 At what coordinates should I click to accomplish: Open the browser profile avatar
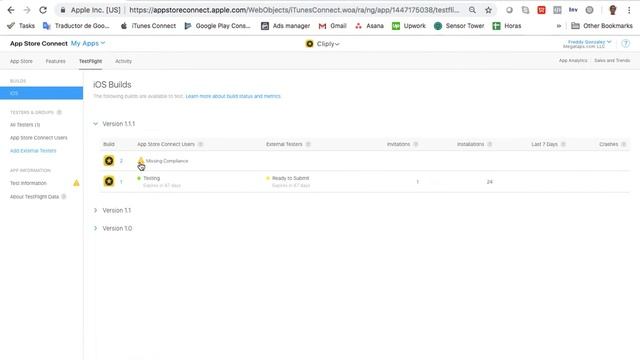click(613, 10)
